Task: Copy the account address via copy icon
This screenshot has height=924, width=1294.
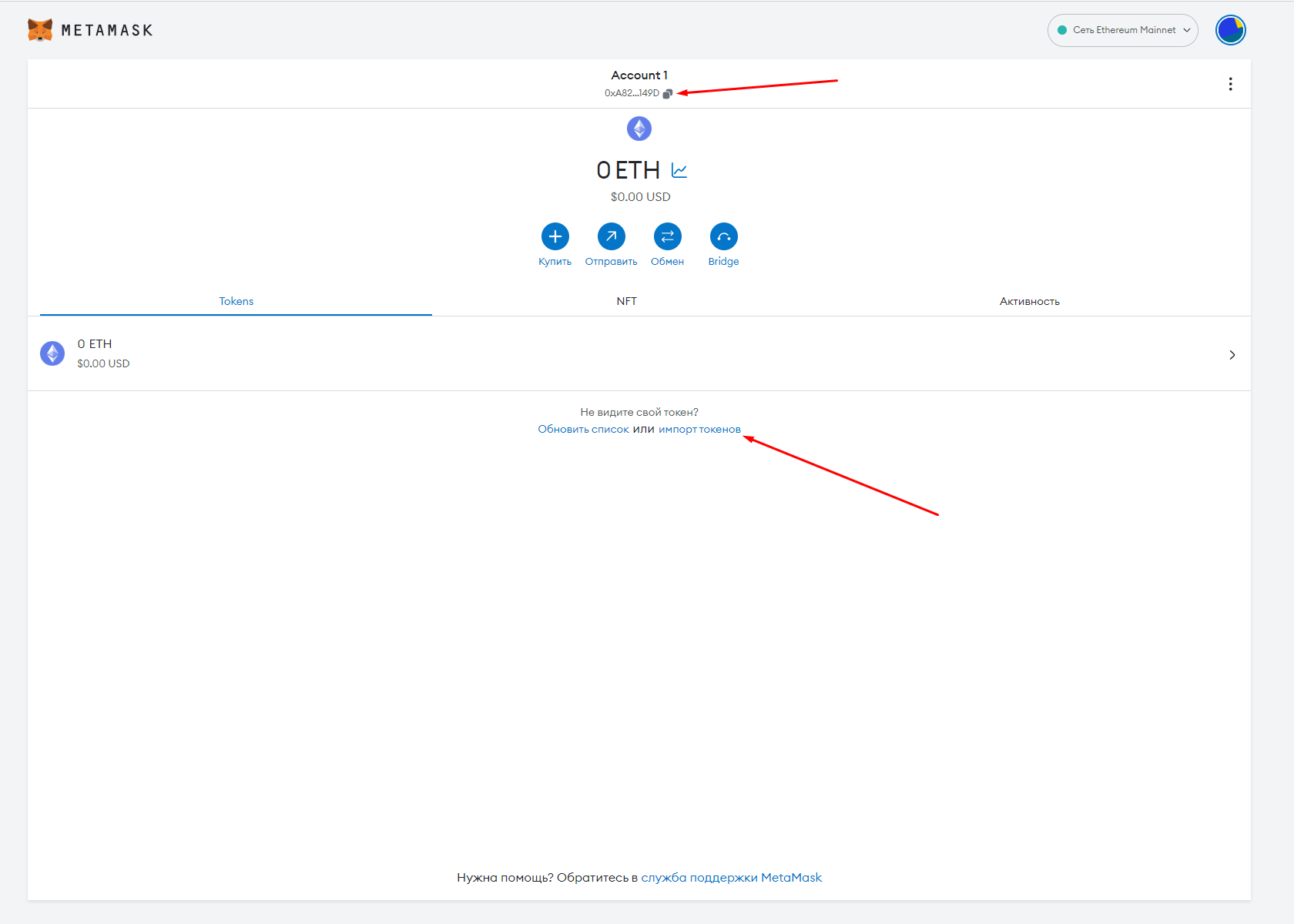Action: 667,93
